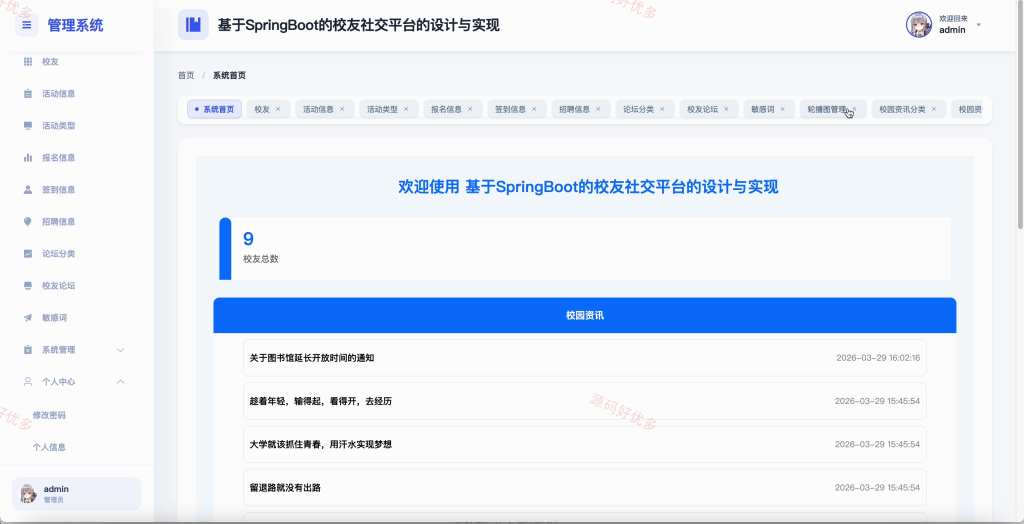Click the 签到信息 person icon

(27, 189)
